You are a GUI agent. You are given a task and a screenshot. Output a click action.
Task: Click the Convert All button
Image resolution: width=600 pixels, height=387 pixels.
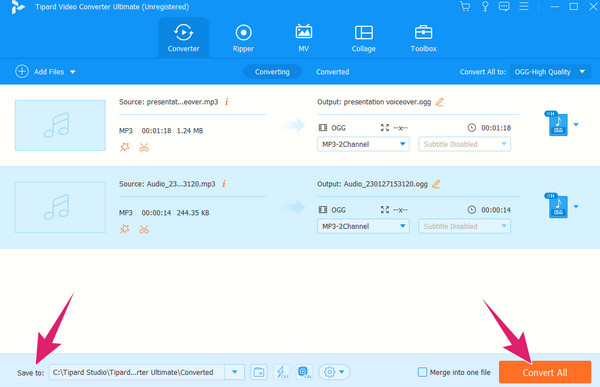click(545, 372)
